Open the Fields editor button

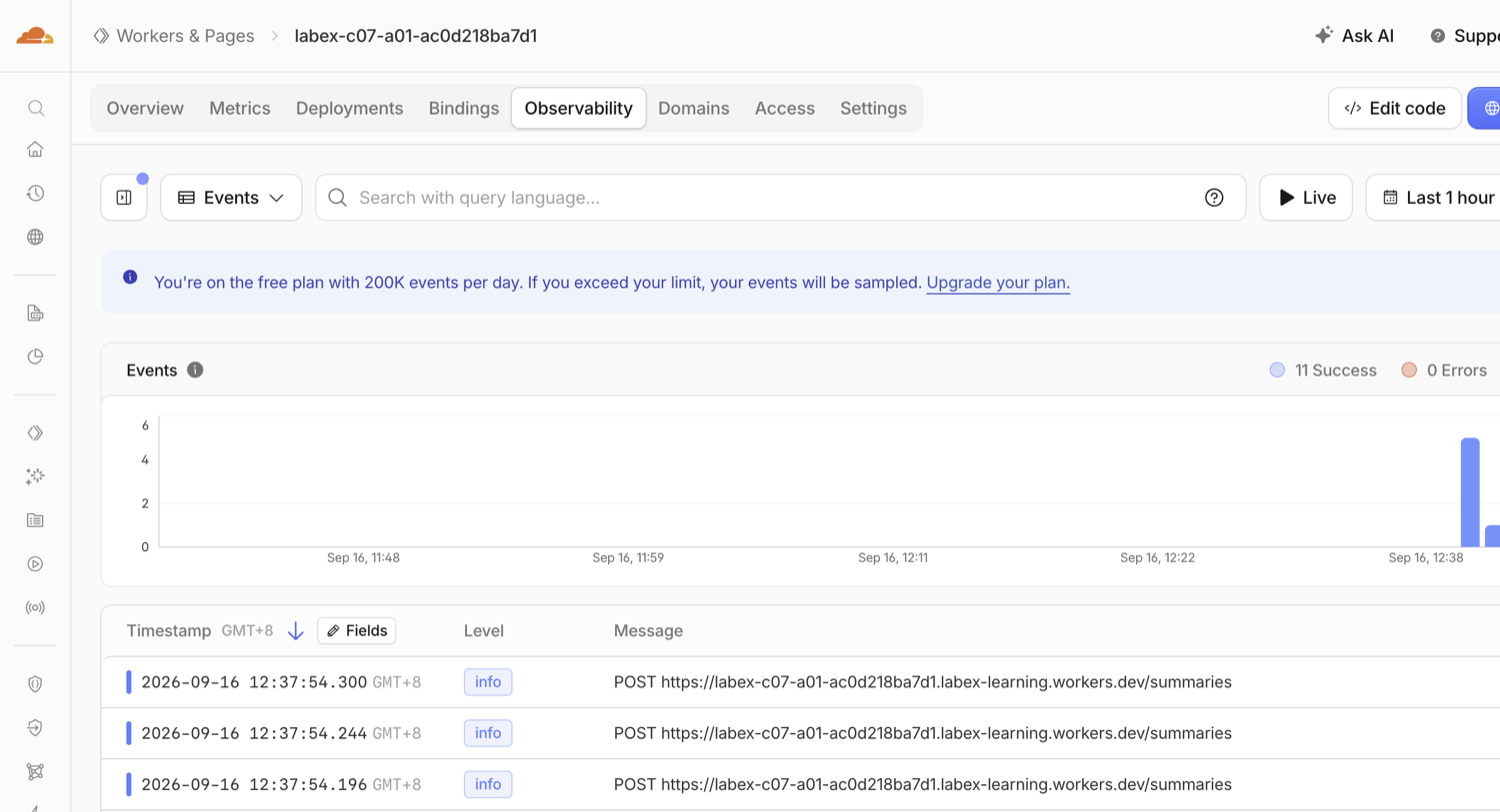tap(357, 631)
